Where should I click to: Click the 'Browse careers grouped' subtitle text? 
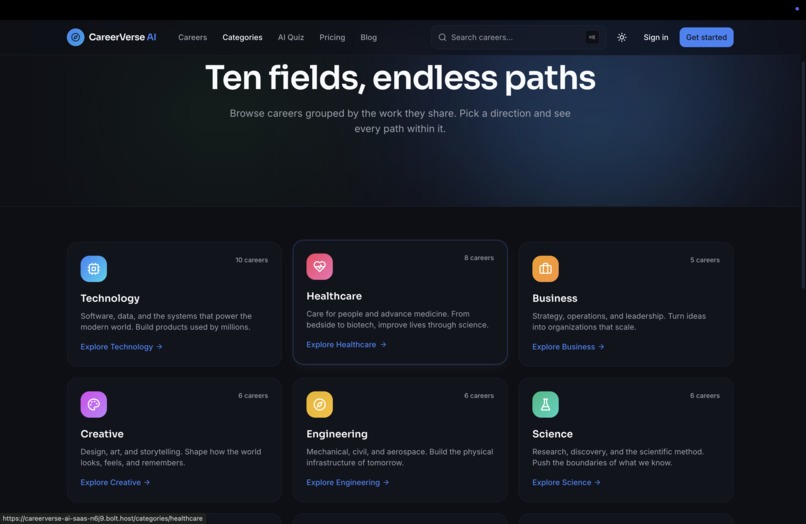(400, 121)
